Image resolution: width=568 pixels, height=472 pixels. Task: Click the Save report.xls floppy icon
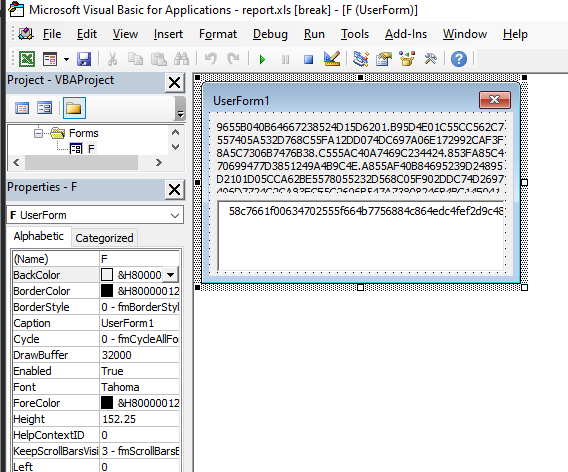[x=84, y=59]
